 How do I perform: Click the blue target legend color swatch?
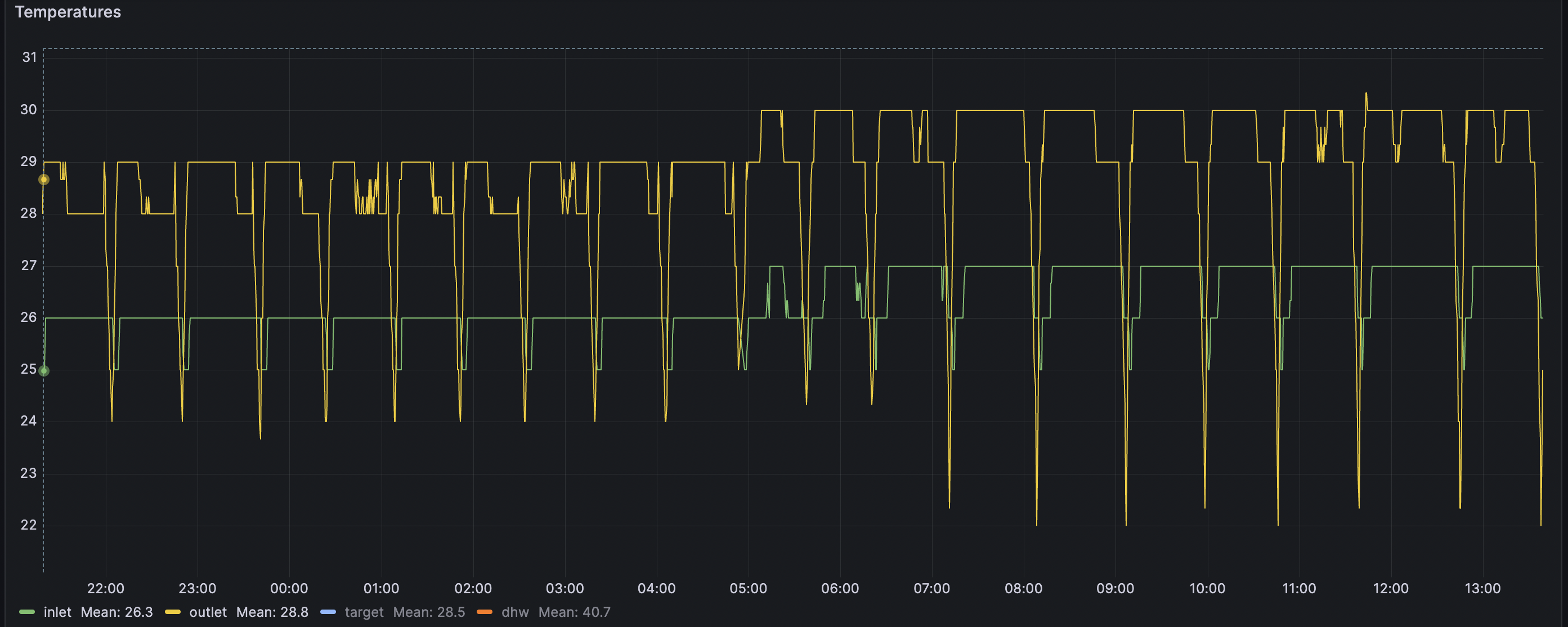pos(328,612)
